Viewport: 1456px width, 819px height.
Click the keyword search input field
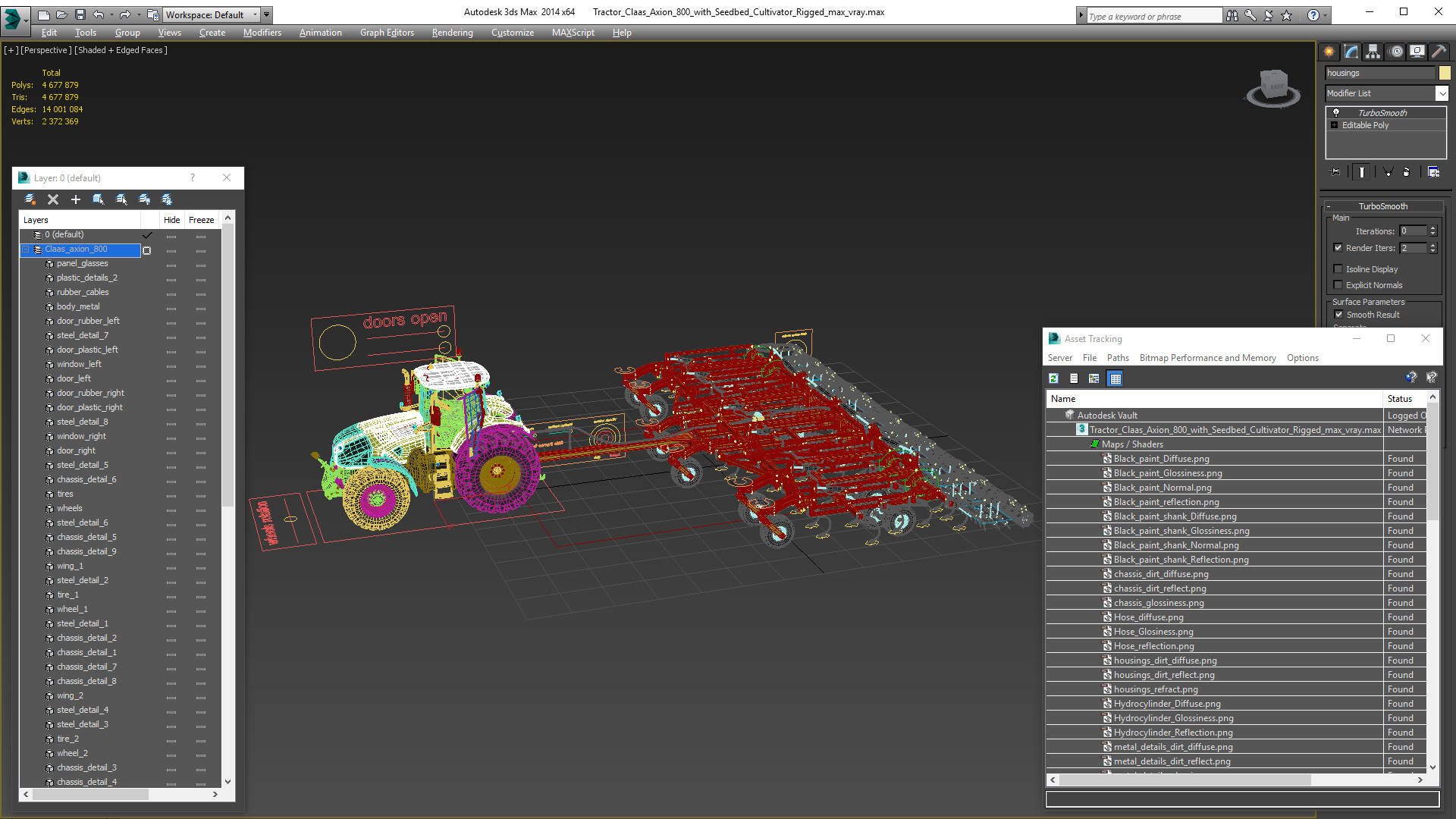(1153, 16)
